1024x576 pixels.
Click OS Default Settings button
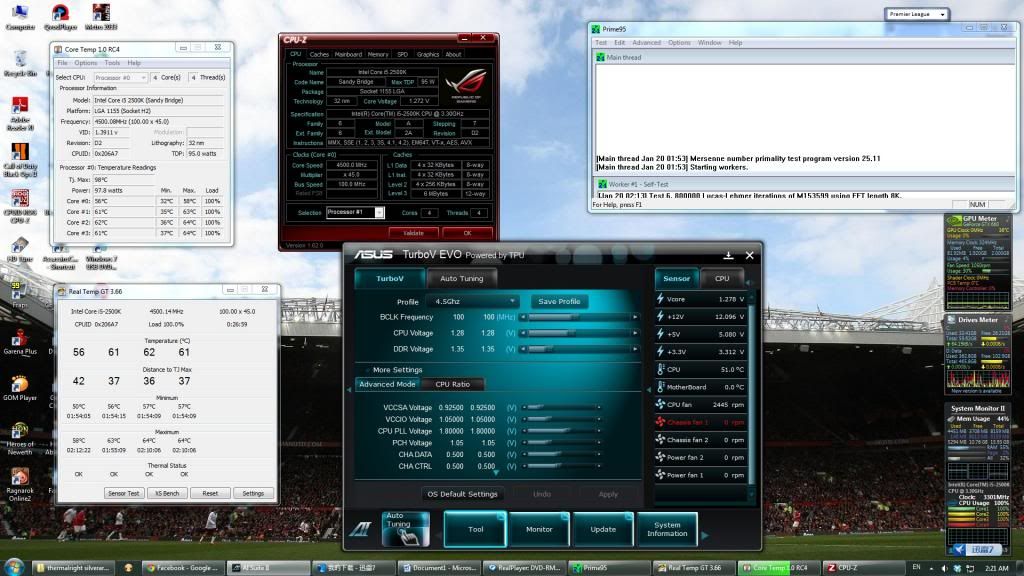coord(462,494)
